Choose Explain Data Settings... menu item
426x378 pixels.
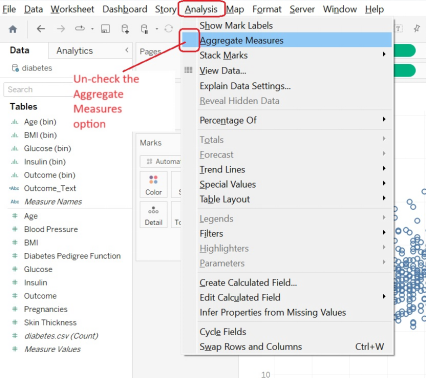point(288,86)
